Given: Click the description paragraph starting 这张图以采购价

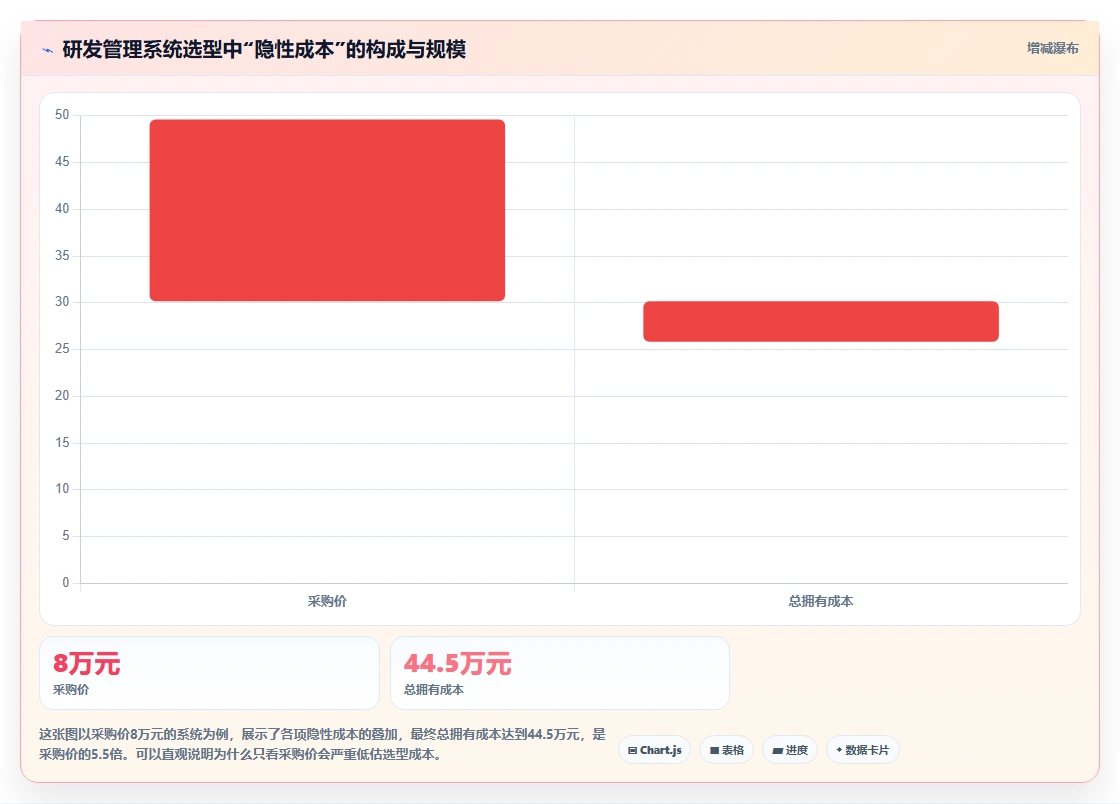Looking at the screenshot, I should pyautogui.click(x=322, y=744).
